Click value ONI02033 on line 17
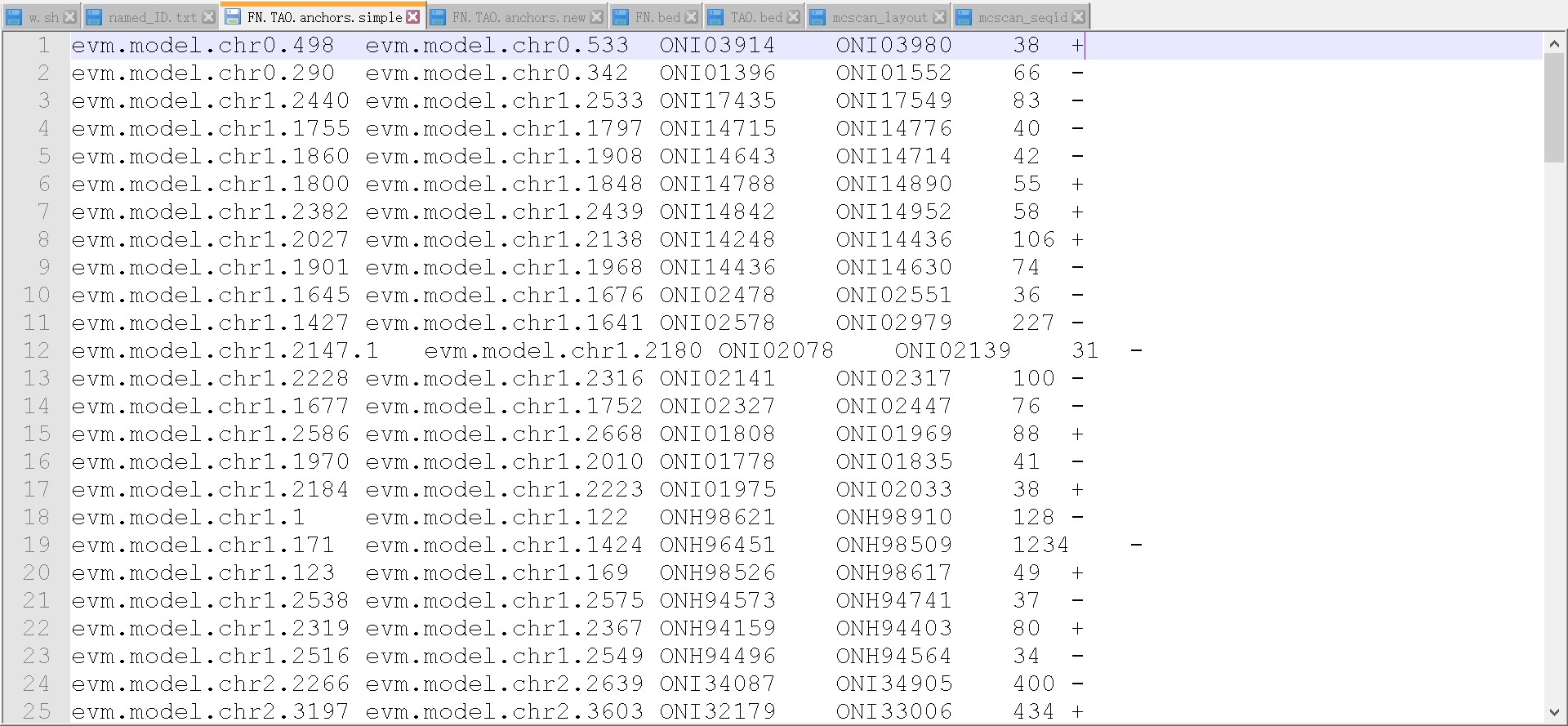This screenshot has width=1568, height=726. (894, 489)
